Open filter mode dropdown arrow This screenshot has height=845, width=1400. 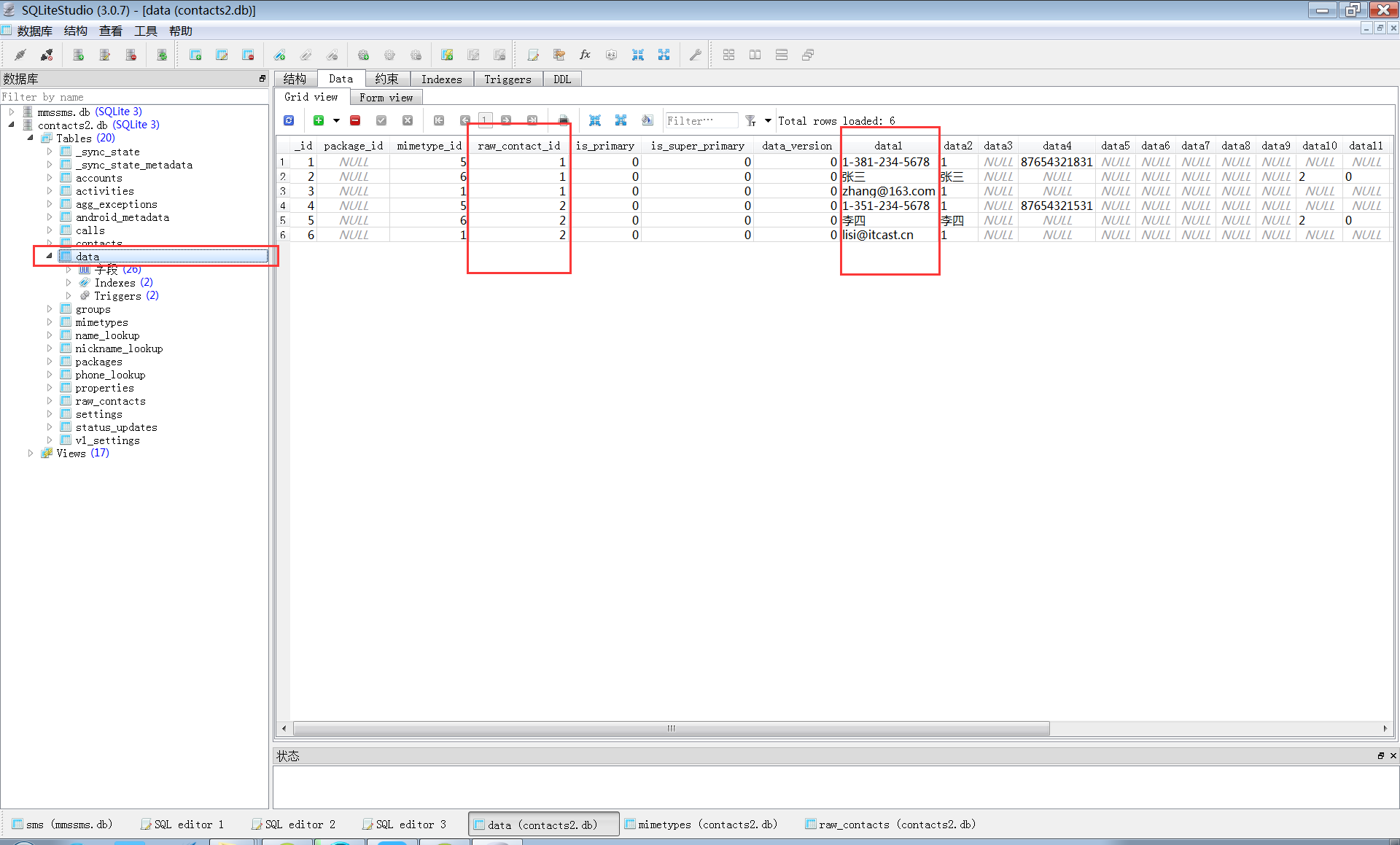click(768, 120)
